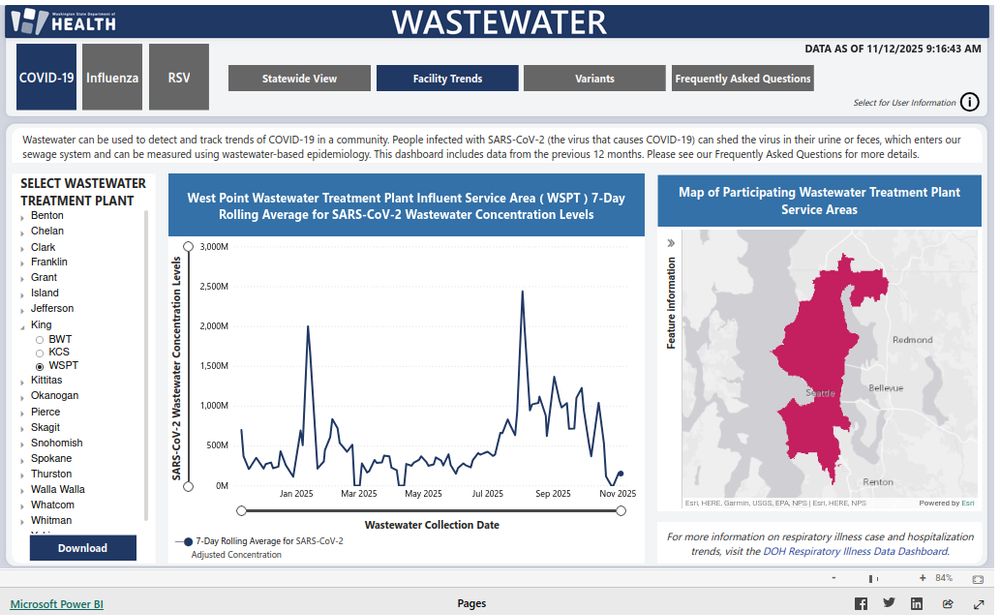Open the User Information info icon

pyautogui.click(x=971, y=102)
